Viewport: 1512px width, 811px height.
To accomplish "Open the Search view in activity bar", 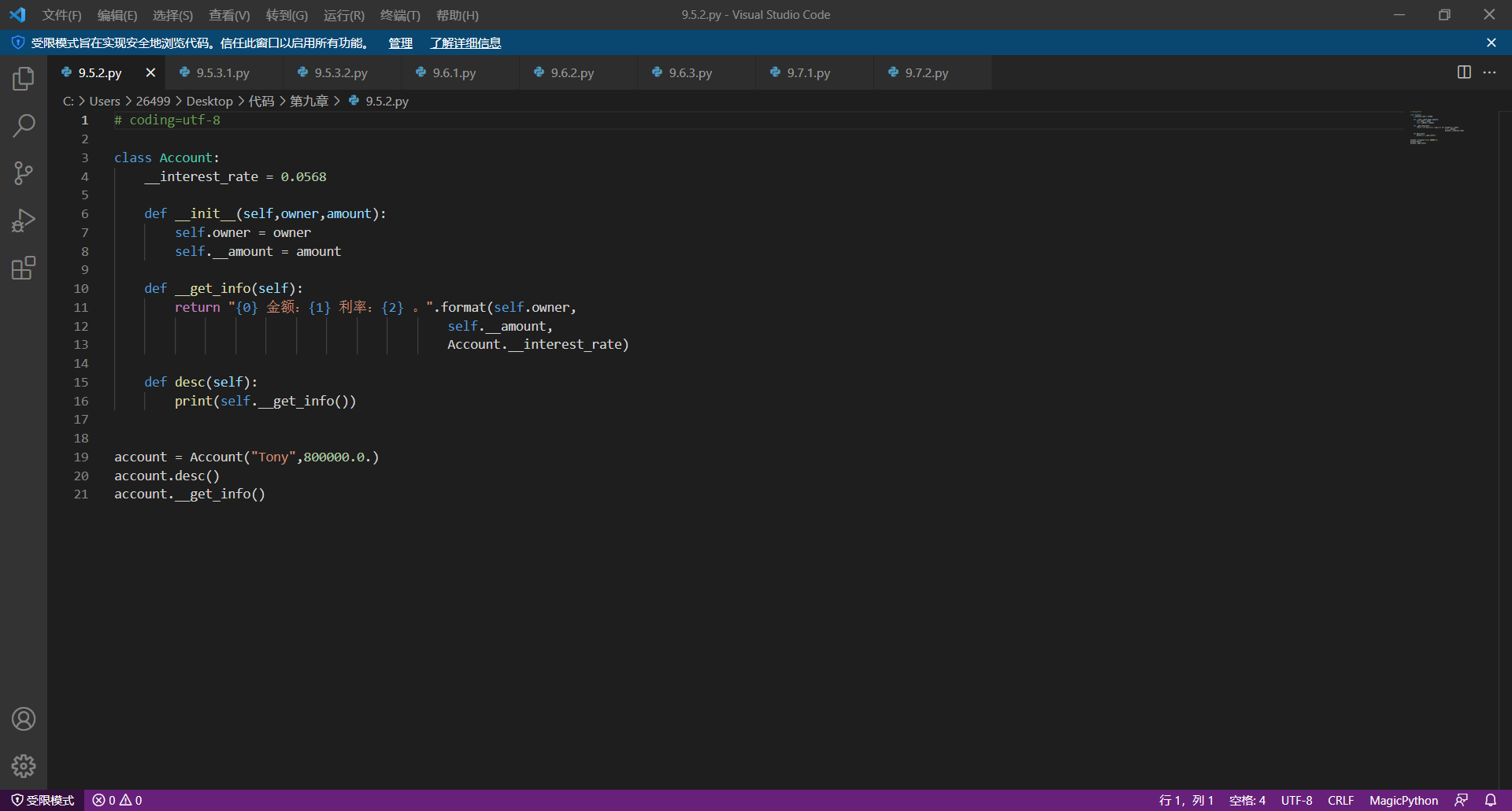I will pos(24,126).
